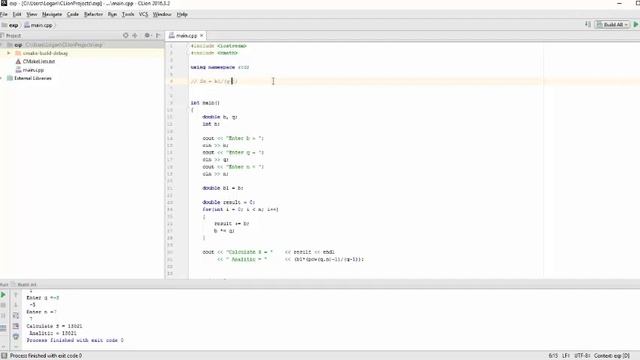Click the UTF-8 encoding in status bar

tap(582, 356)
